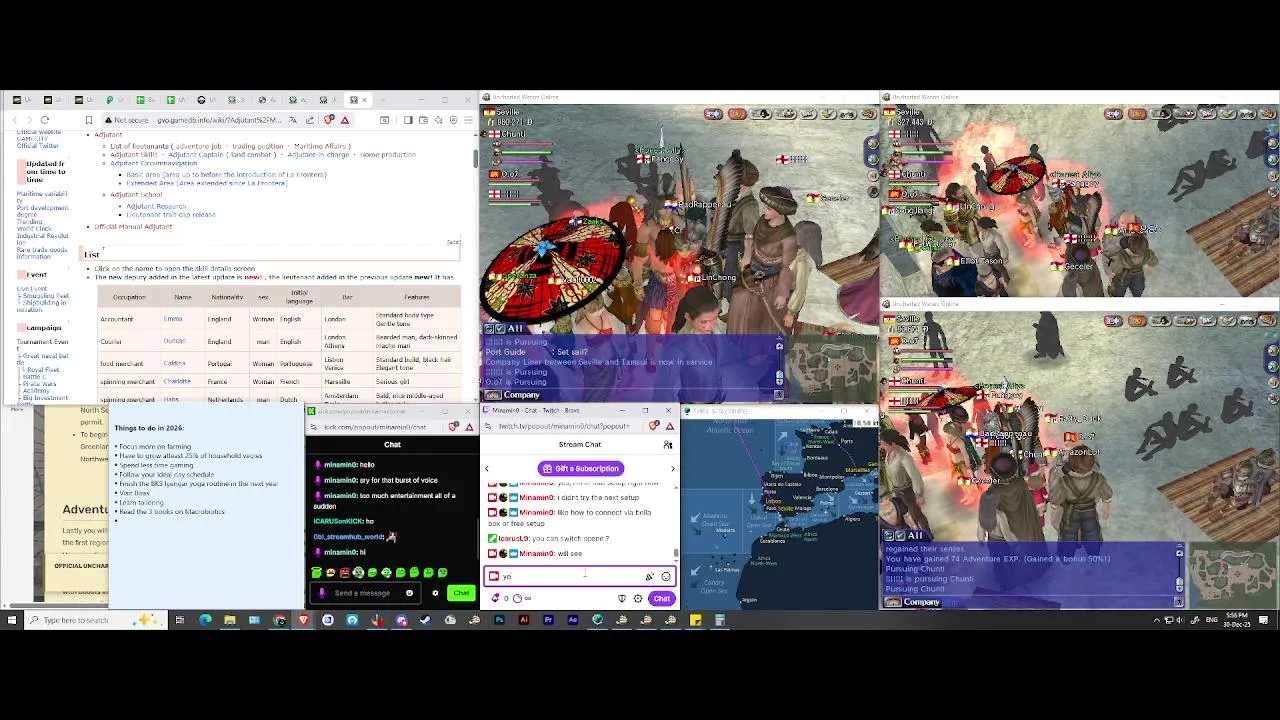Viewport: 1280px width, 720px height.
Task: Open Twitch channel points bits icon
Action: coord(495,598)
